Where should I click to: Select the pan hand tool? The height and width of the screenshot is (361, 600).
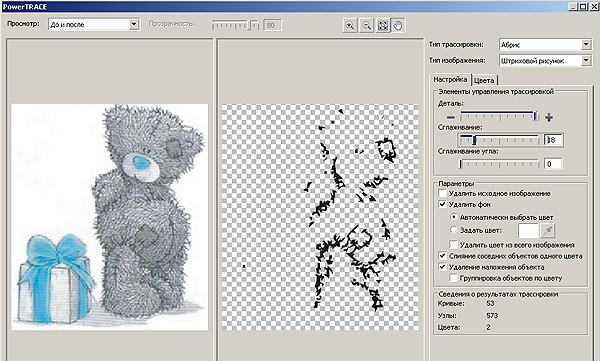click(x=398, y=25)
